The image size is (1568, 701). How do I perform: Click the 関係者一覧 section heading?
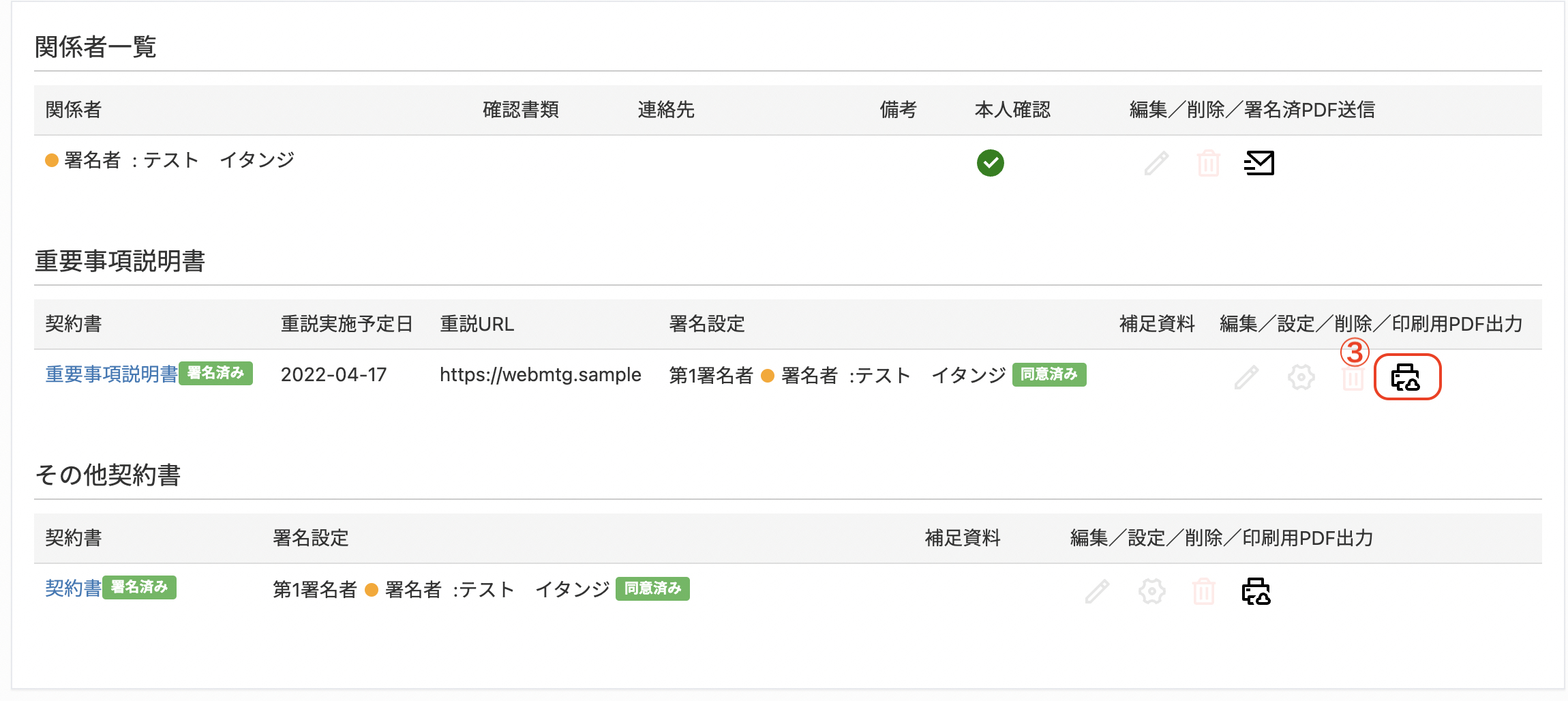(95, 47)
